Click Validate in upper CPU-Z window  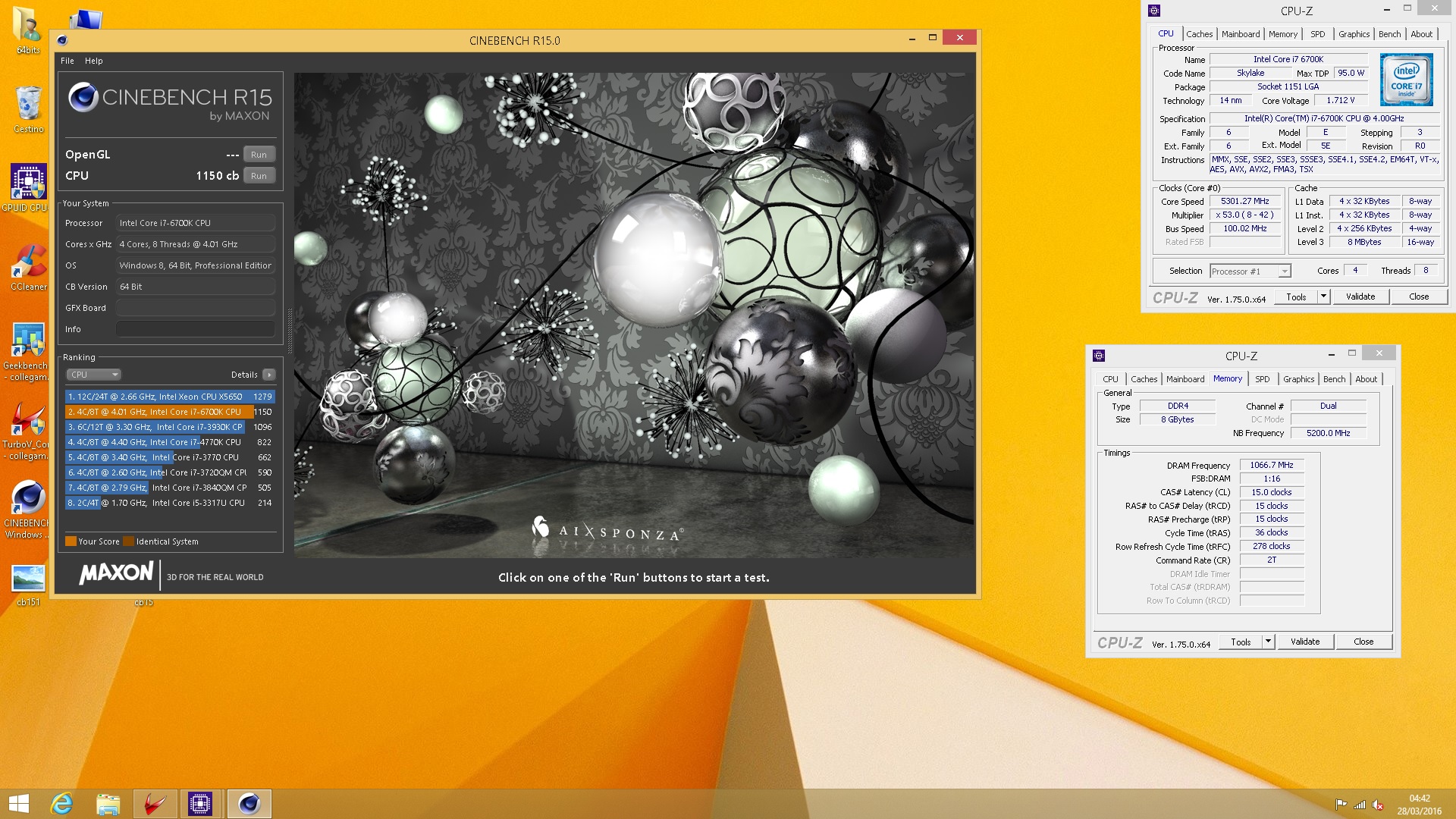click(x=1360, y=297)
